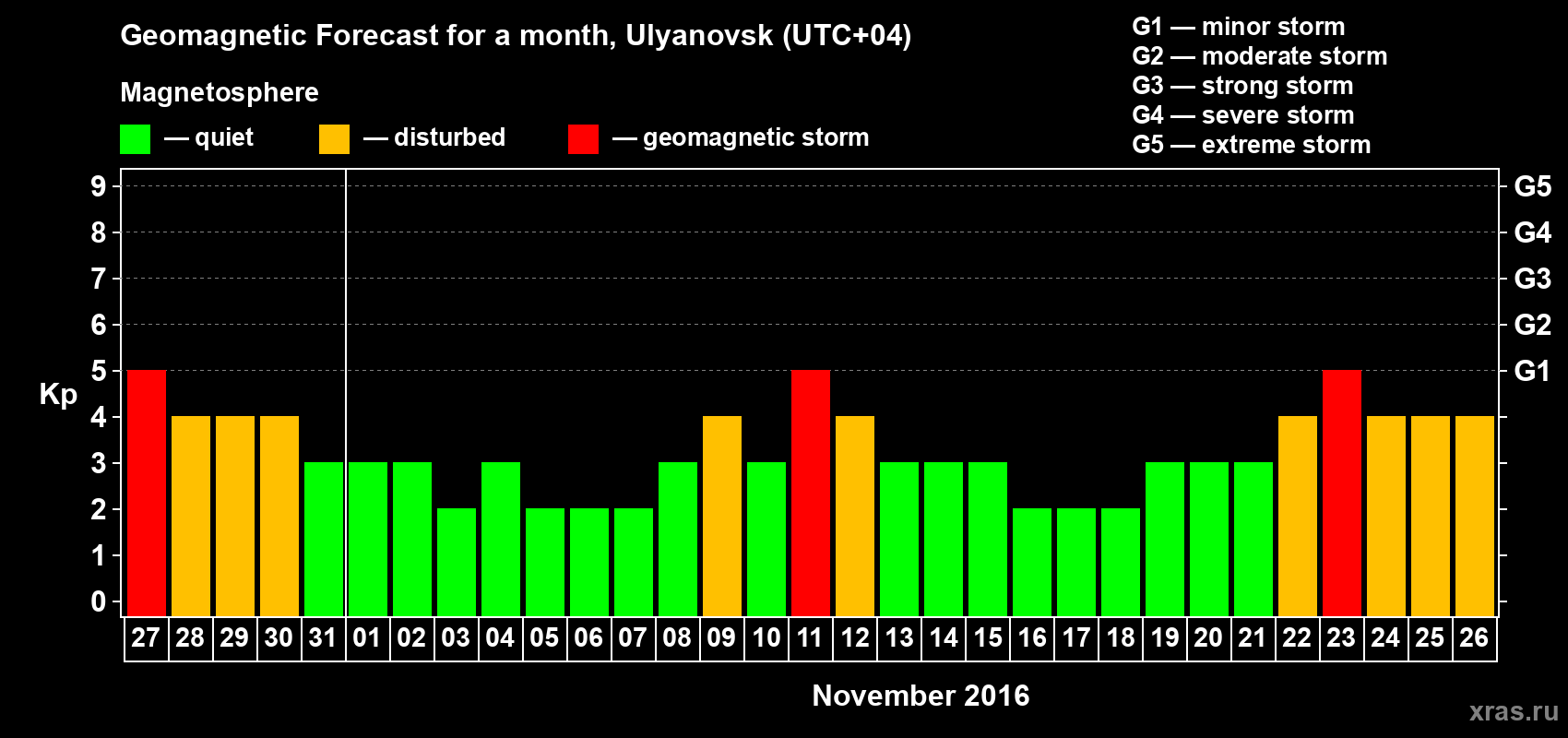Select the orange bar for day 22
Viewport: 1568px width, 738px height.
[1298, 517]
